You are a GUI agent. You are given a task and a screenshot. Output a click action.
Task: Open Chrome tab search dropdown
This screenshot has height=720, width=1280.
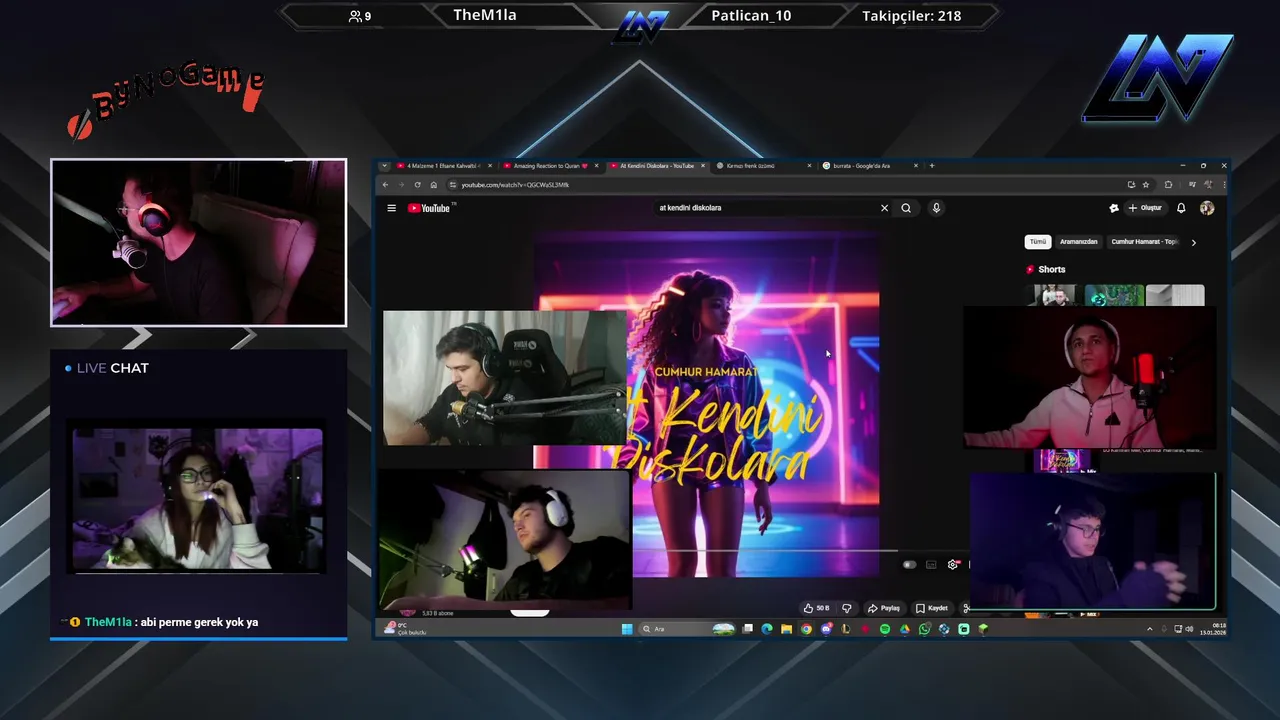(385, 166)
